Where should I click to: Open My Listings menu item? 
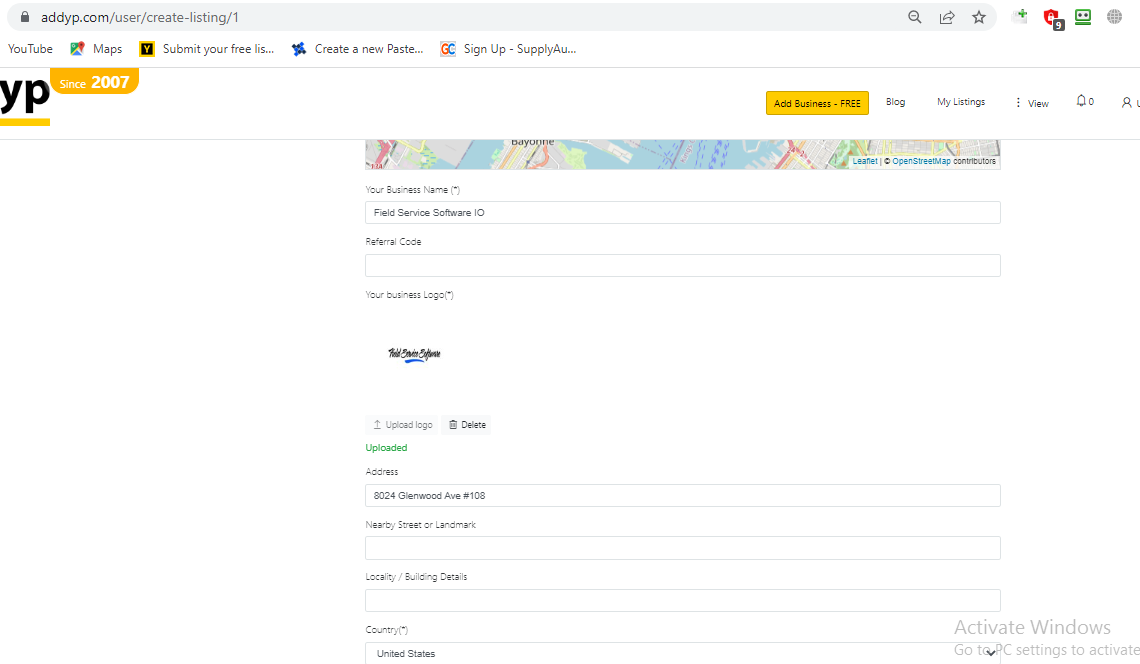coord(961,102)
